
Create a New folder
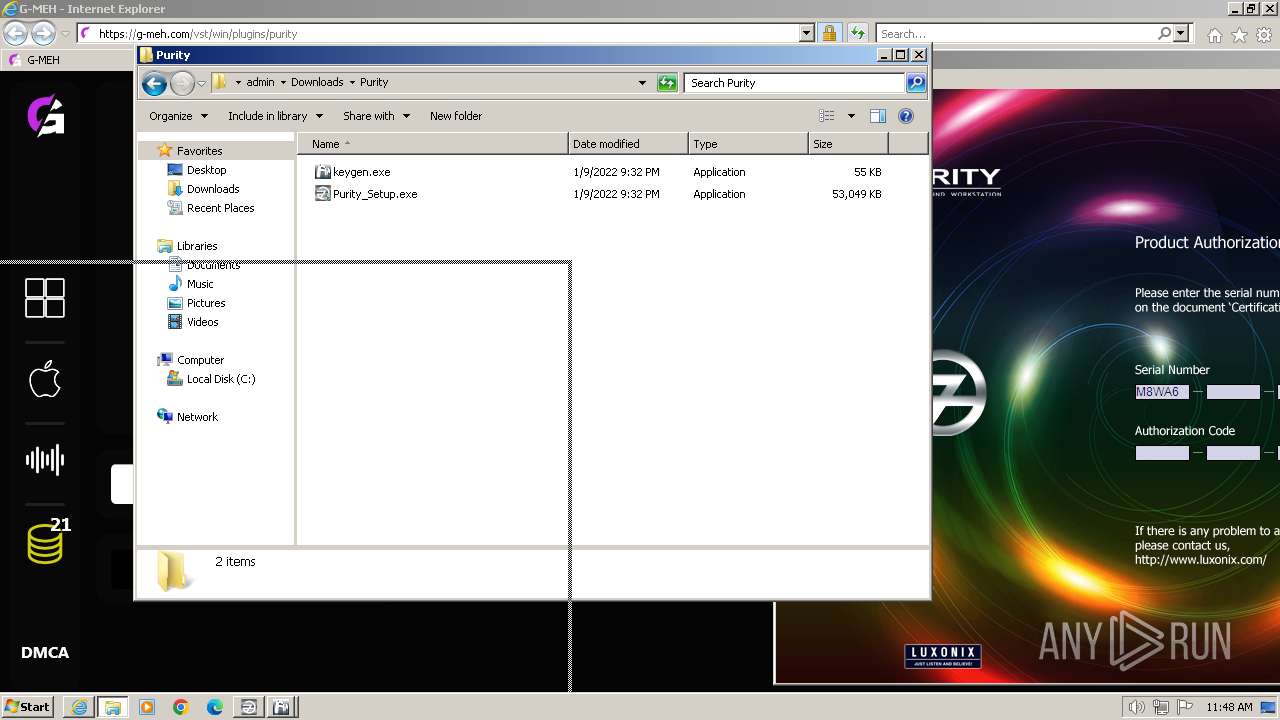[456, 116]
